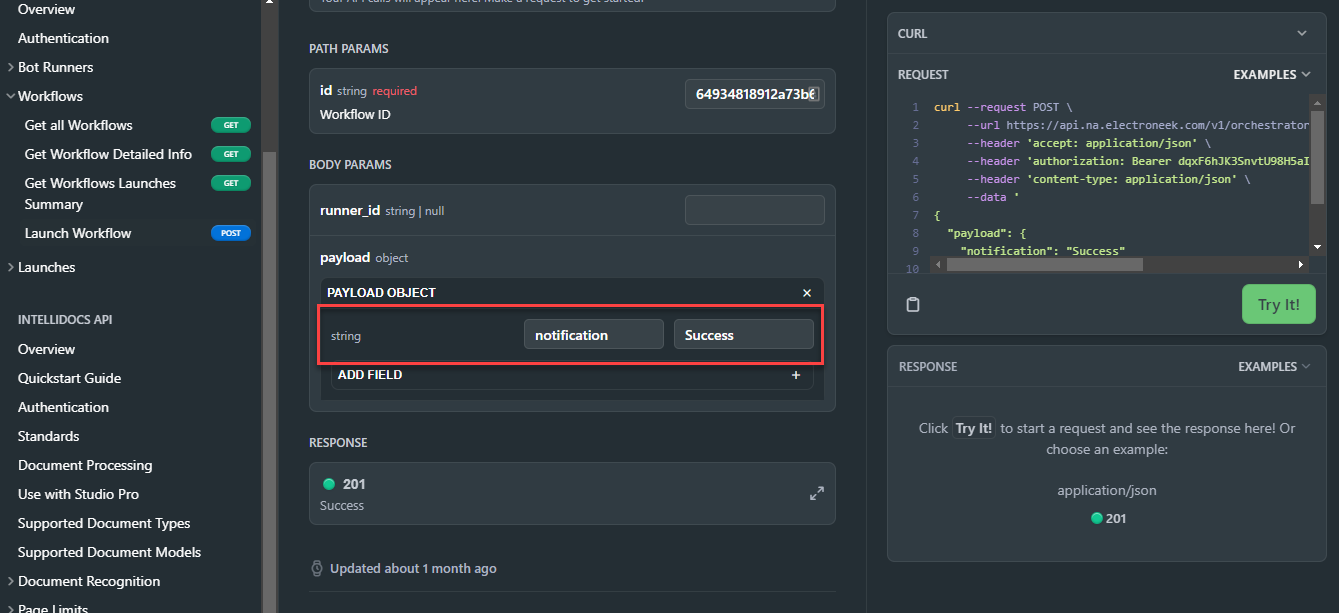The height and width of the screenshot is (613, 1339).
Task: Click the code block horizontal scrollbar
Action: tap(1044, 265)
